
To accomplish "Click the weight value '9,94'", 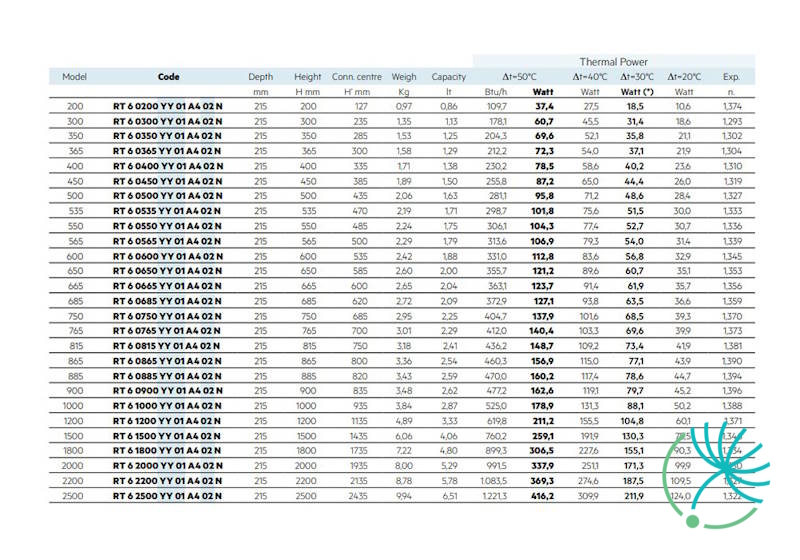I will pos(404,496).
